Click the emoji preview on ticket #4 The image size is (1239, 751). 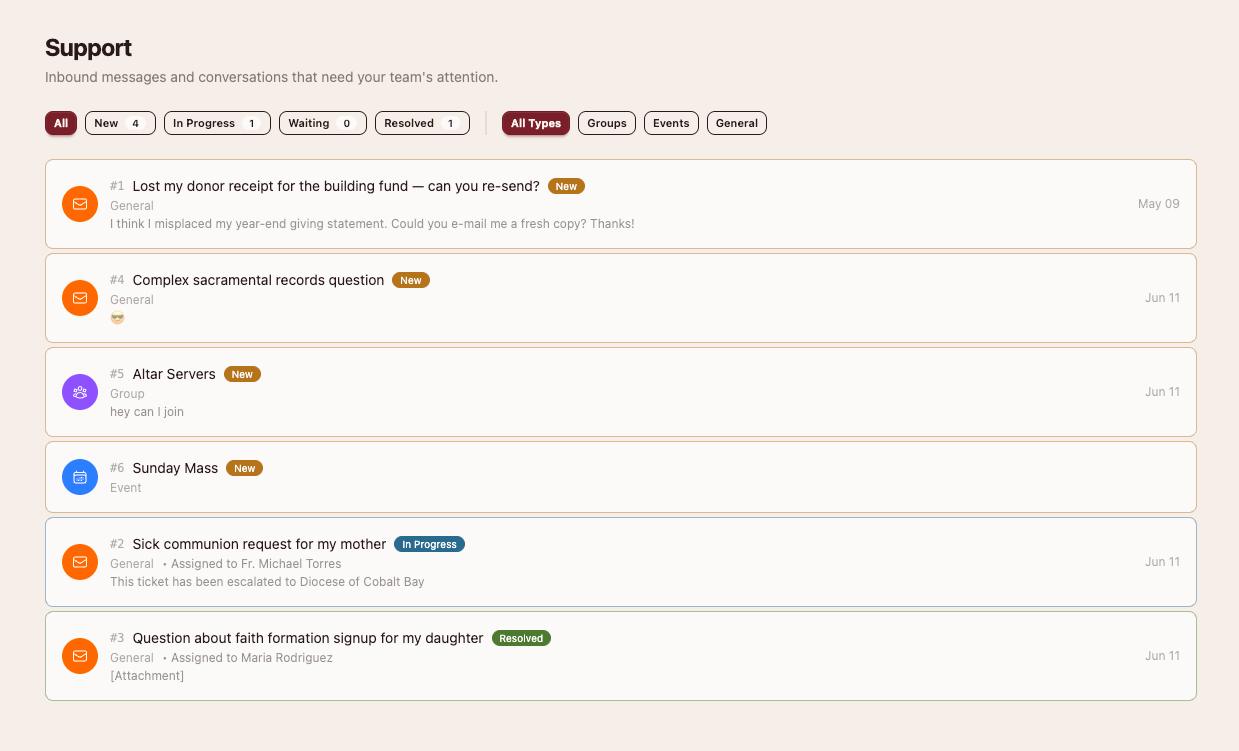(x=118, y=318)
